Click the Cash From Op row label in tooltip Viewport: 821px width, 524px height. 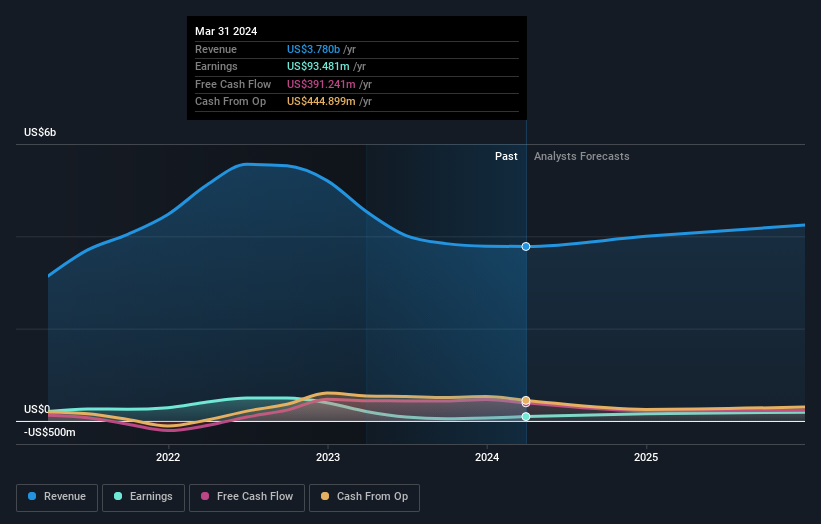tap(230, 102)
